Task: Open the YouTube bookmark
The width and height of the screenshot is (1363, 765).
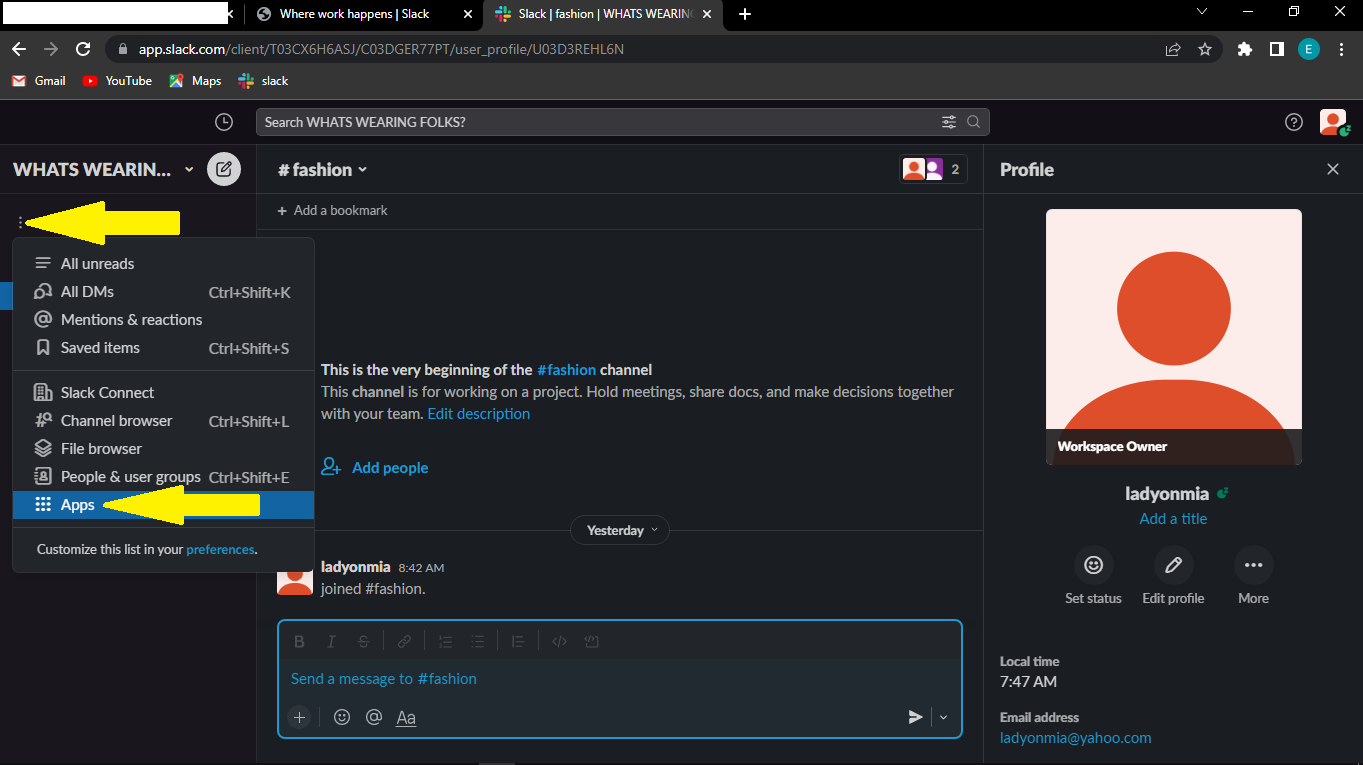Action: point(118,81)
